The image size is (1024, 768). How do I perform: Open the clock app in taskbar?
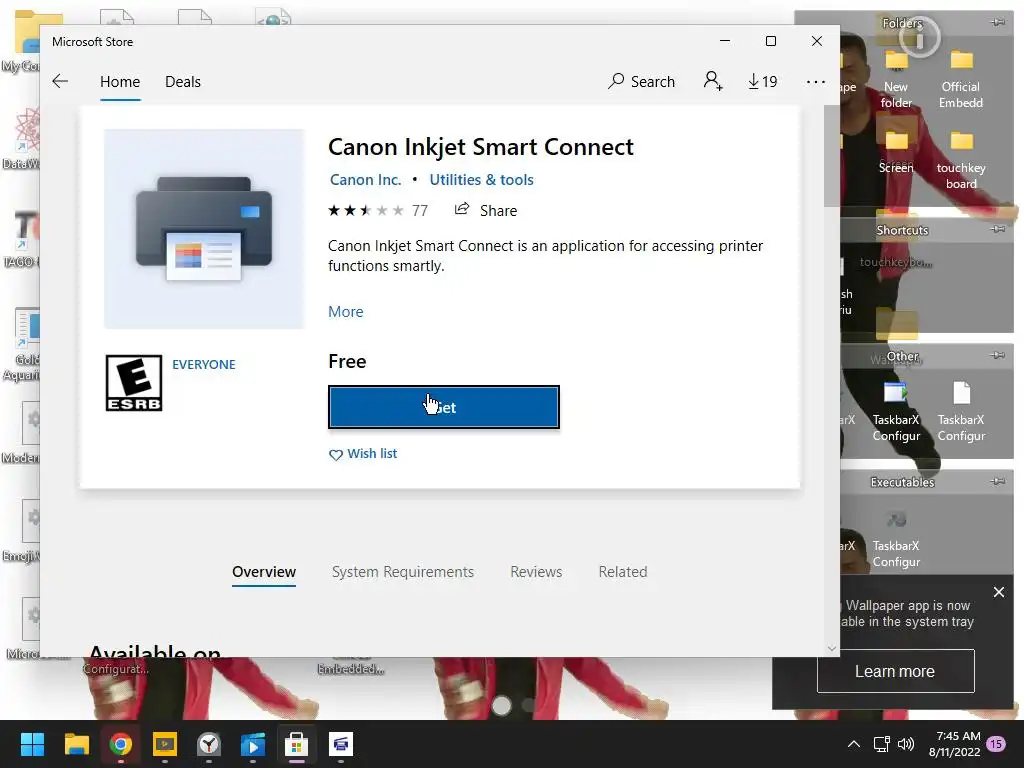[x=208, y=744]
